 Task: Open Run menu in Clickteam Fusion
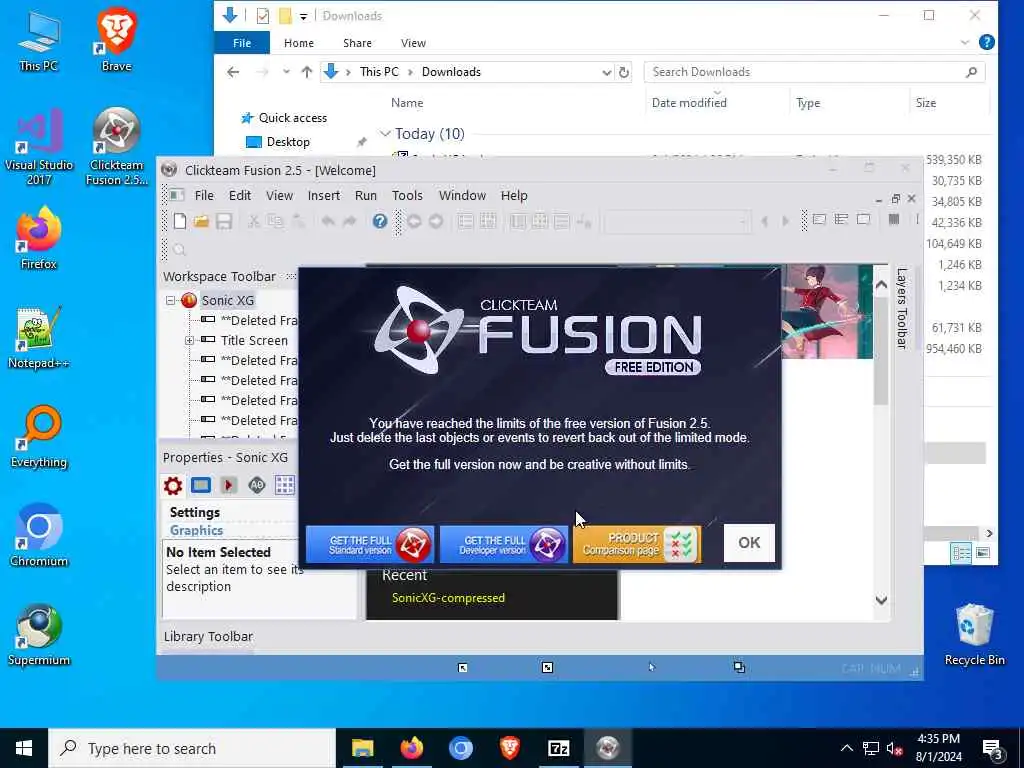pos(366,195)
